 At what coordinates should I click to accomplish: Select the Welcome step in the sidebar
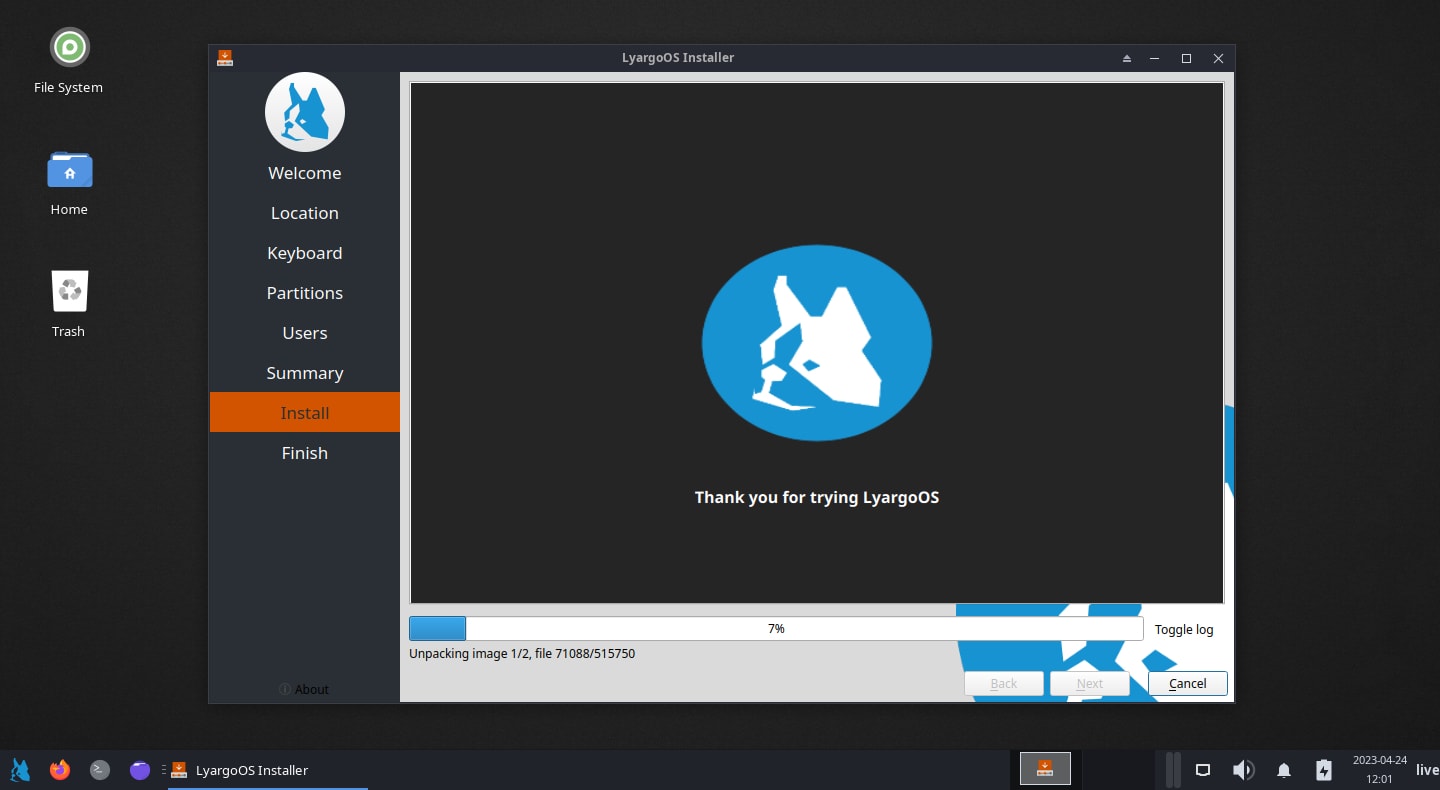[305, 173]
